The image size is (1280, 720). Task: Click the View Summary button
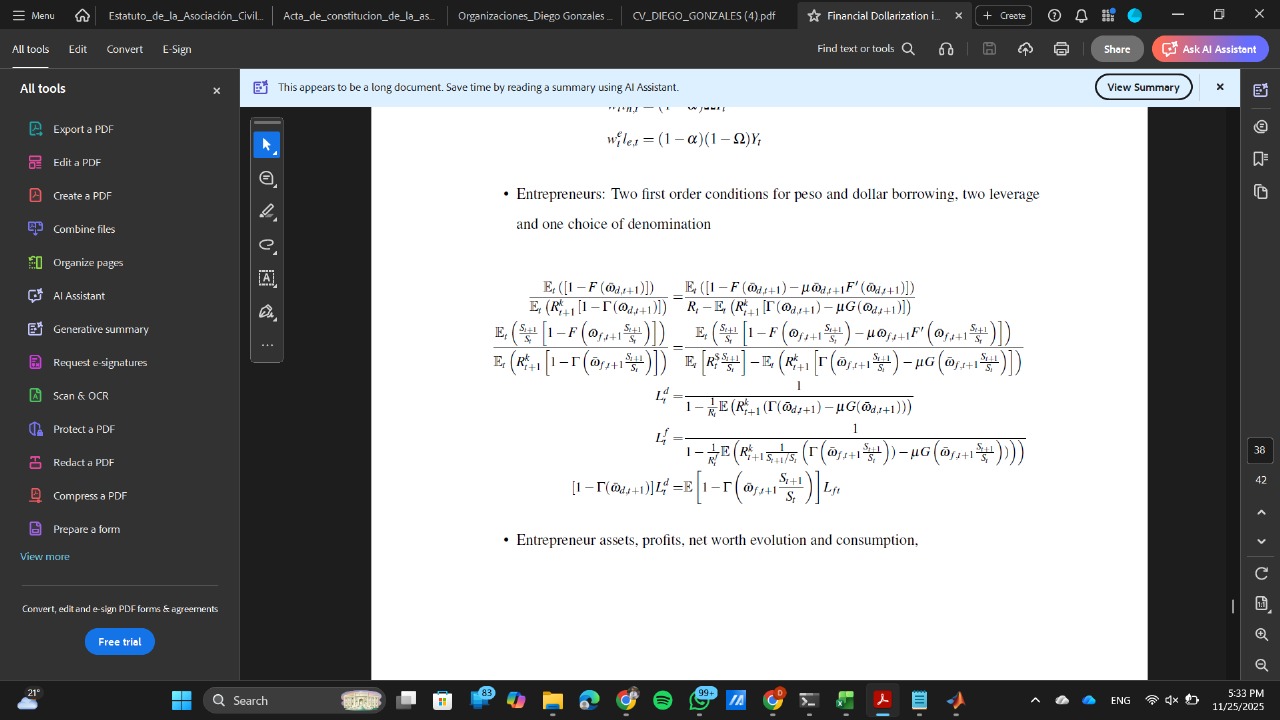1143,87
